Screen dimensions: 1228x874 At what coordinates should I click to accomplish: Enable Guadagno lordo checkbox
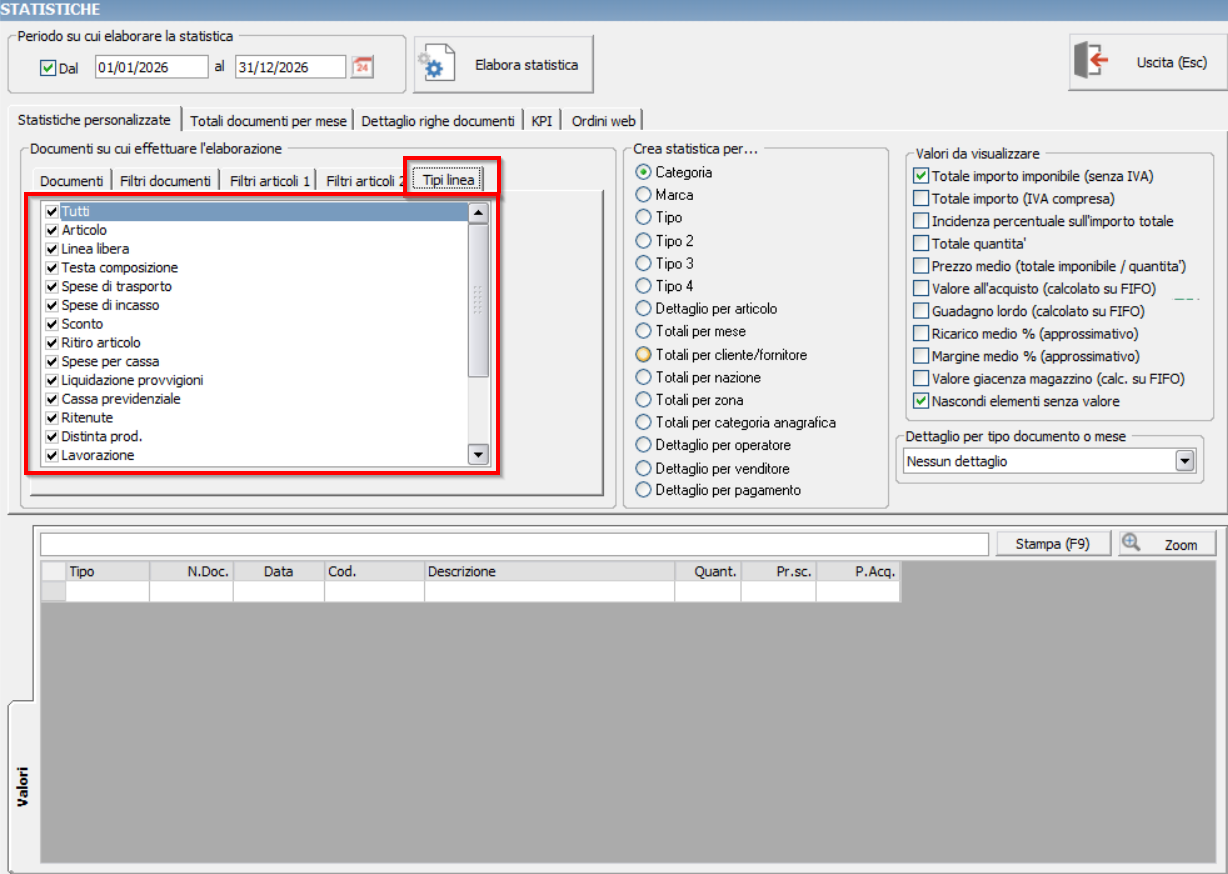[921, 311]
